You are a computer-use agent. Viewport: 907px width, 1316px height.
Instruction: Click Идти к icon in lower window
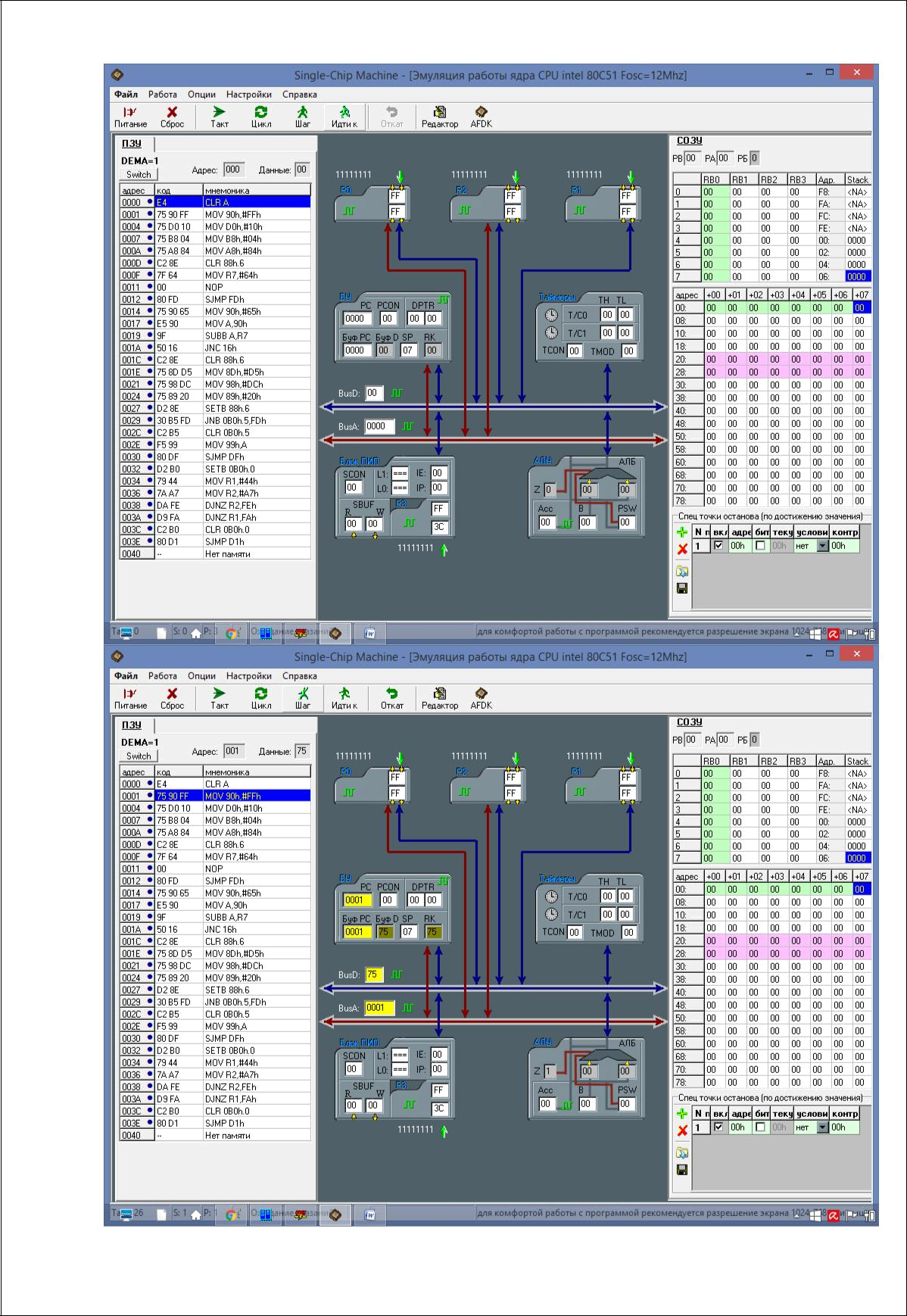click(x=344, y=694)
